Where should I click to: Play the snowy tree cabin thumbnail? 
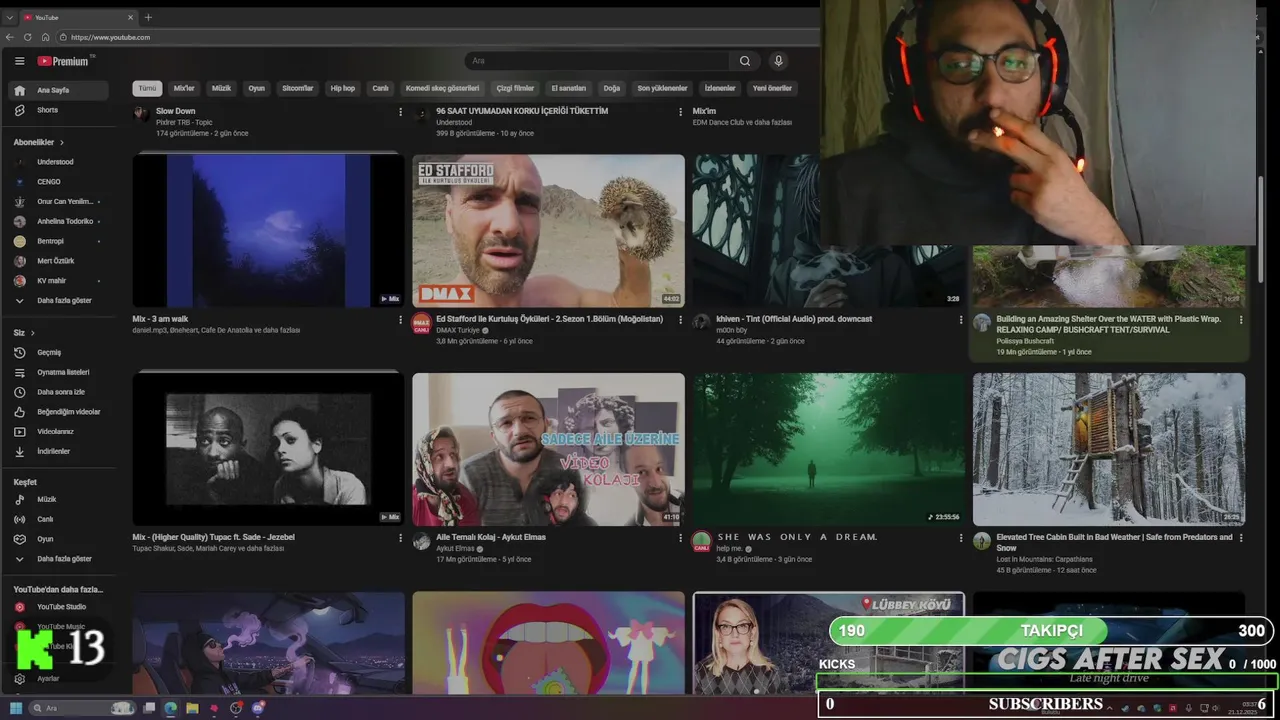[x=1109, y=449]
